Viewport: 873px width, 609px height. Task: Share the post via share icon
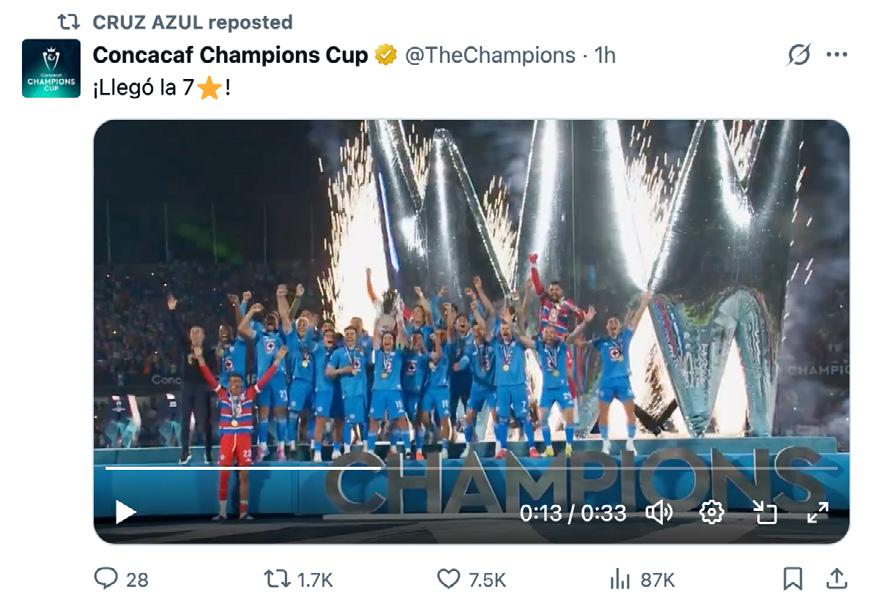coord(836,578)
